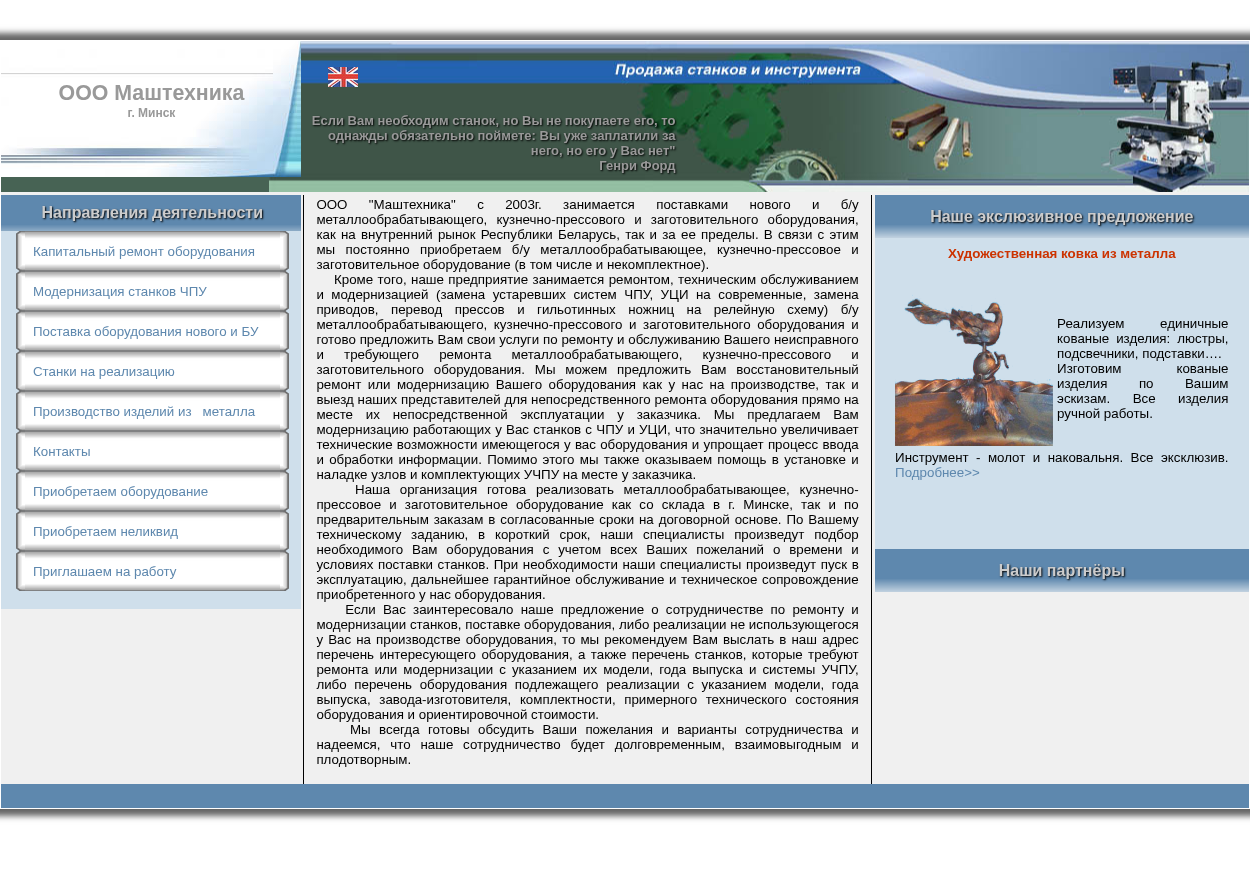Image resolution: width=1250 pixels, height=893 pixels.
Task: Select Поставка оборудования нового и БУ
Action: 152,331
